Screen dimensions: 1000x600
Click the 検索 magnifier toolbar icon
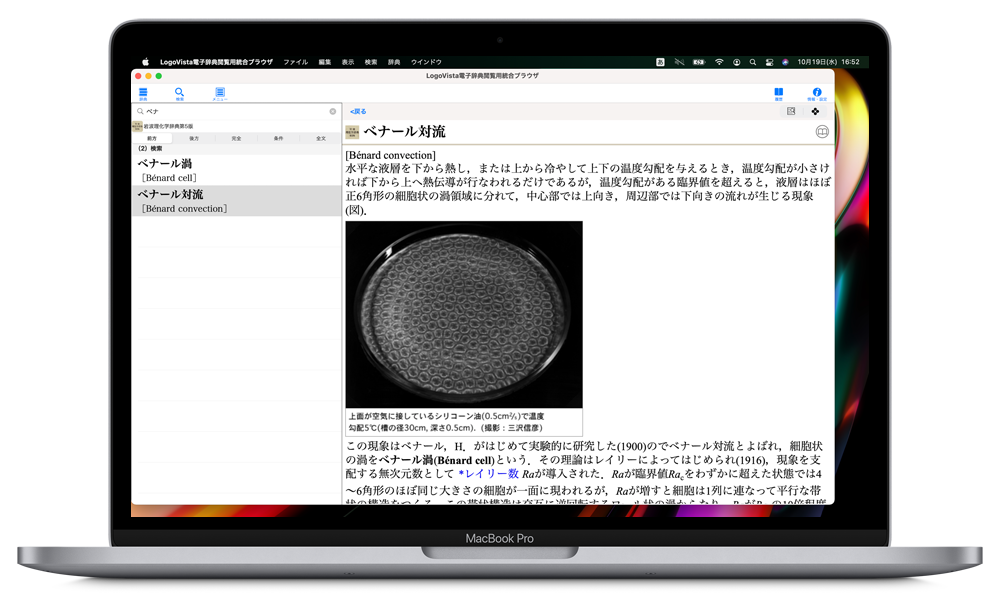[x=179, y=93]
